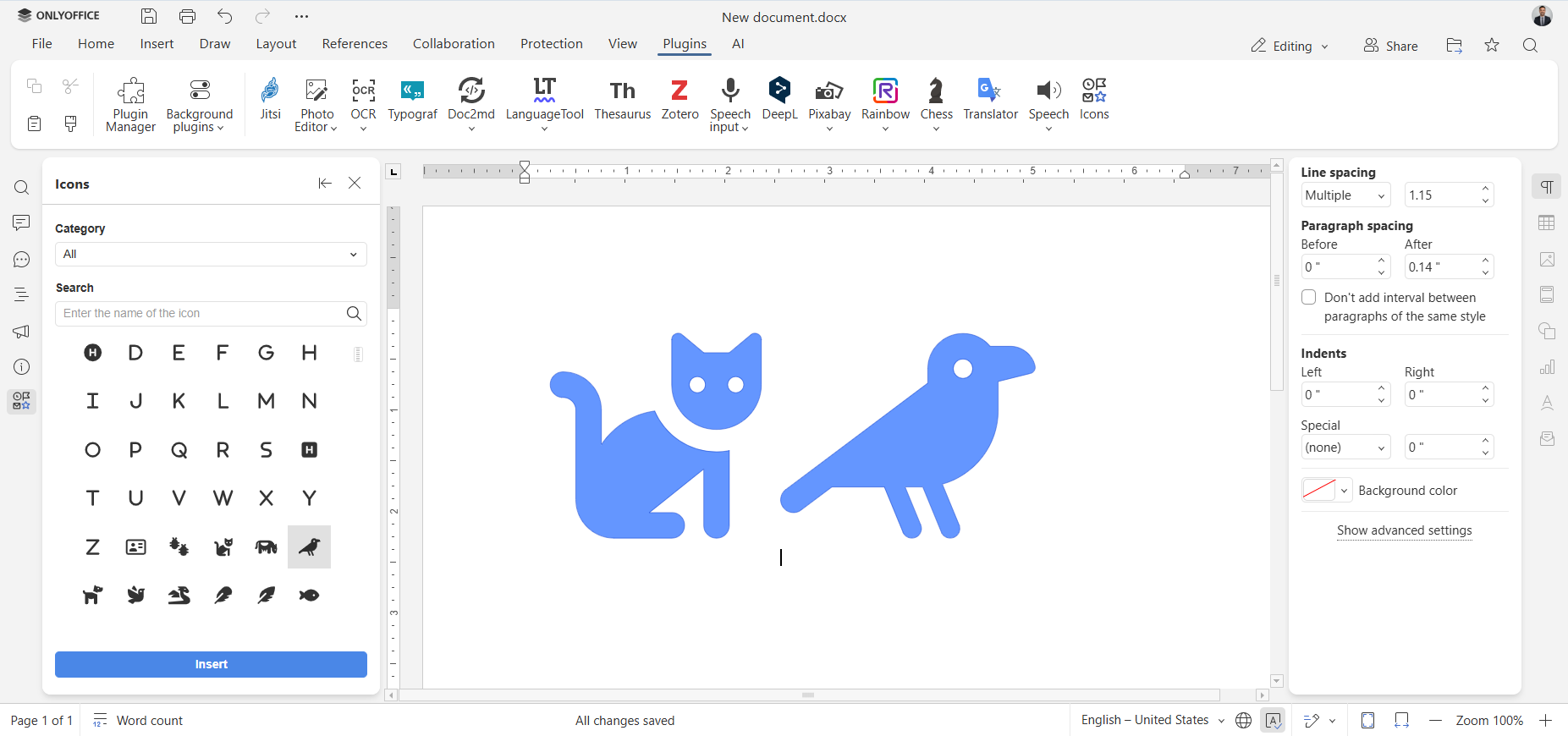Open Word count in status bar

[138, 720]
